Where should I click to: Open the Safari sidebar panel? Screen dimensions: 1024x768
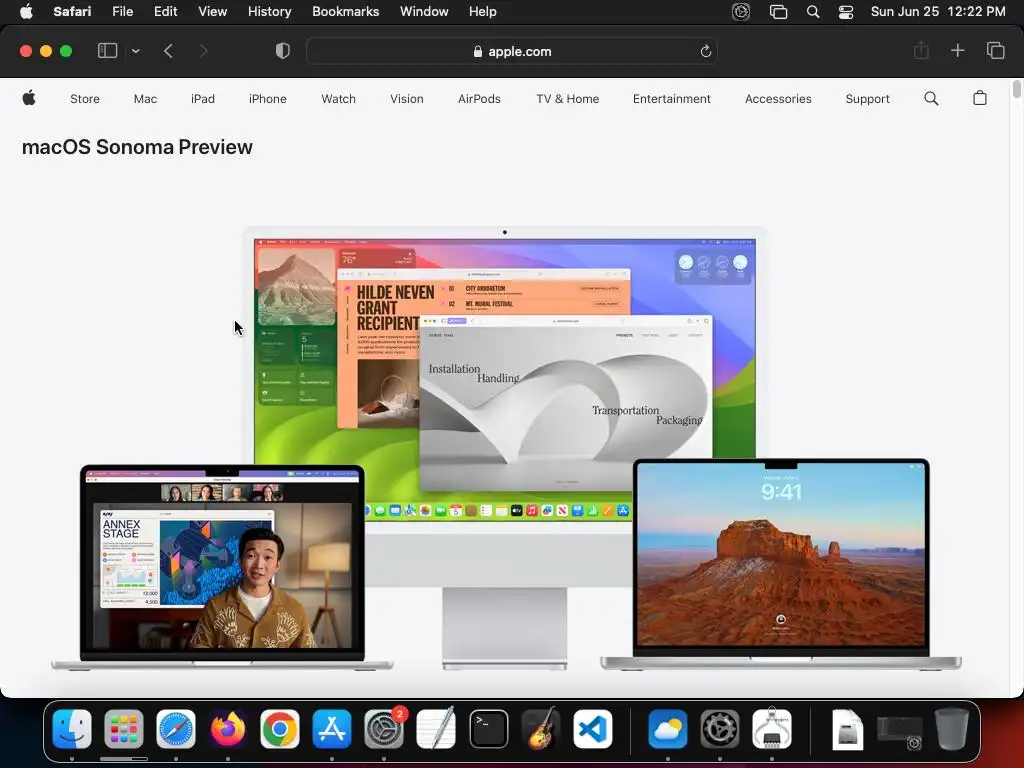pyautogui.click(x=107, y=51)
